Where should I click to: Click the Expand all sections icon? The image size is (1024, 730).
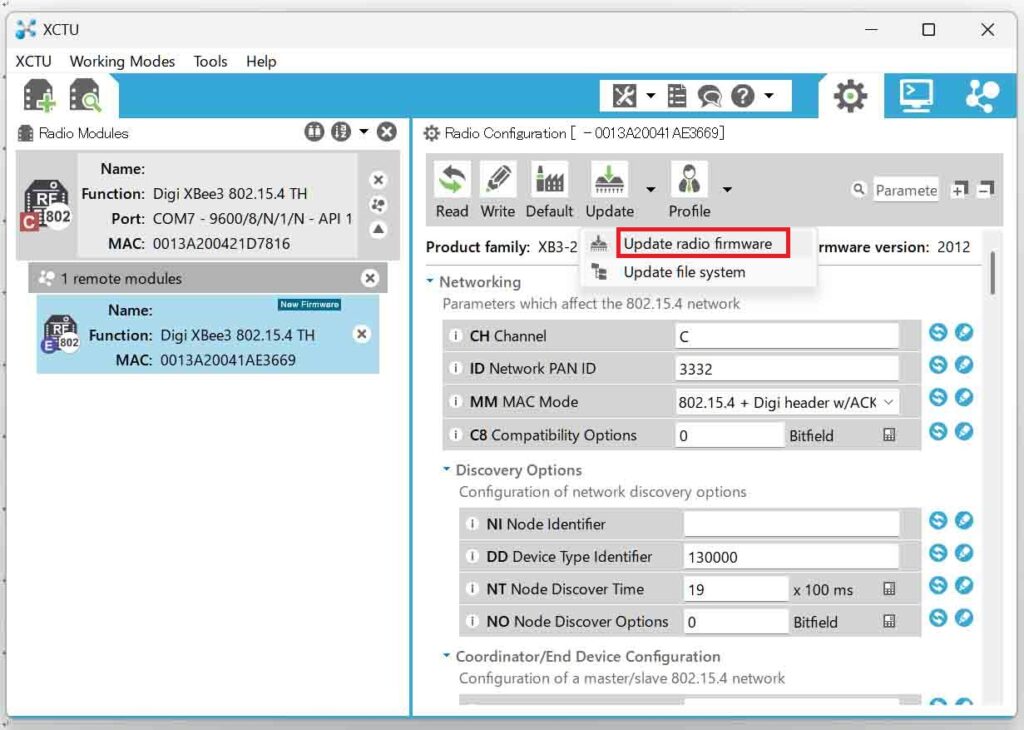point(959,190)
